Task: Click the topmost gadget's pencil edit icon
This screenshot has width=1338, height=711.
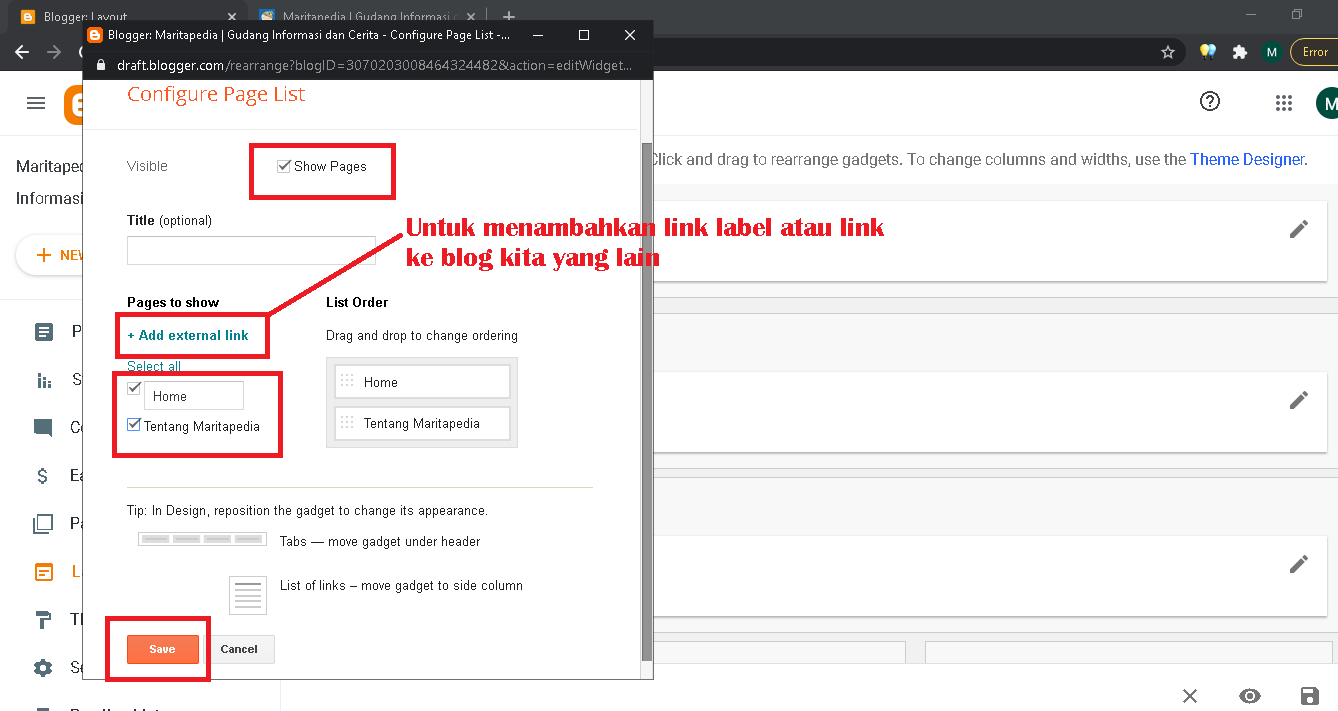Action: tap(1299, 229)
